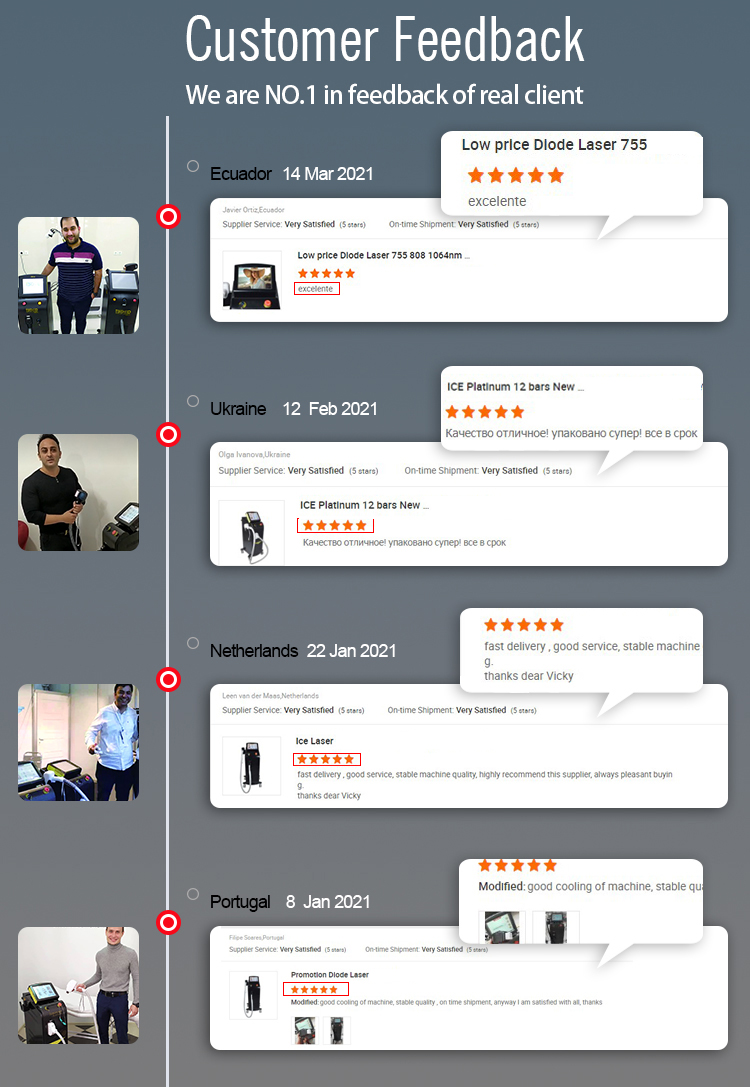This screenshot has width=750, height=1087.
Task: Open first review photo under Promotion Diode Laser
Action: pos(304,1030)
